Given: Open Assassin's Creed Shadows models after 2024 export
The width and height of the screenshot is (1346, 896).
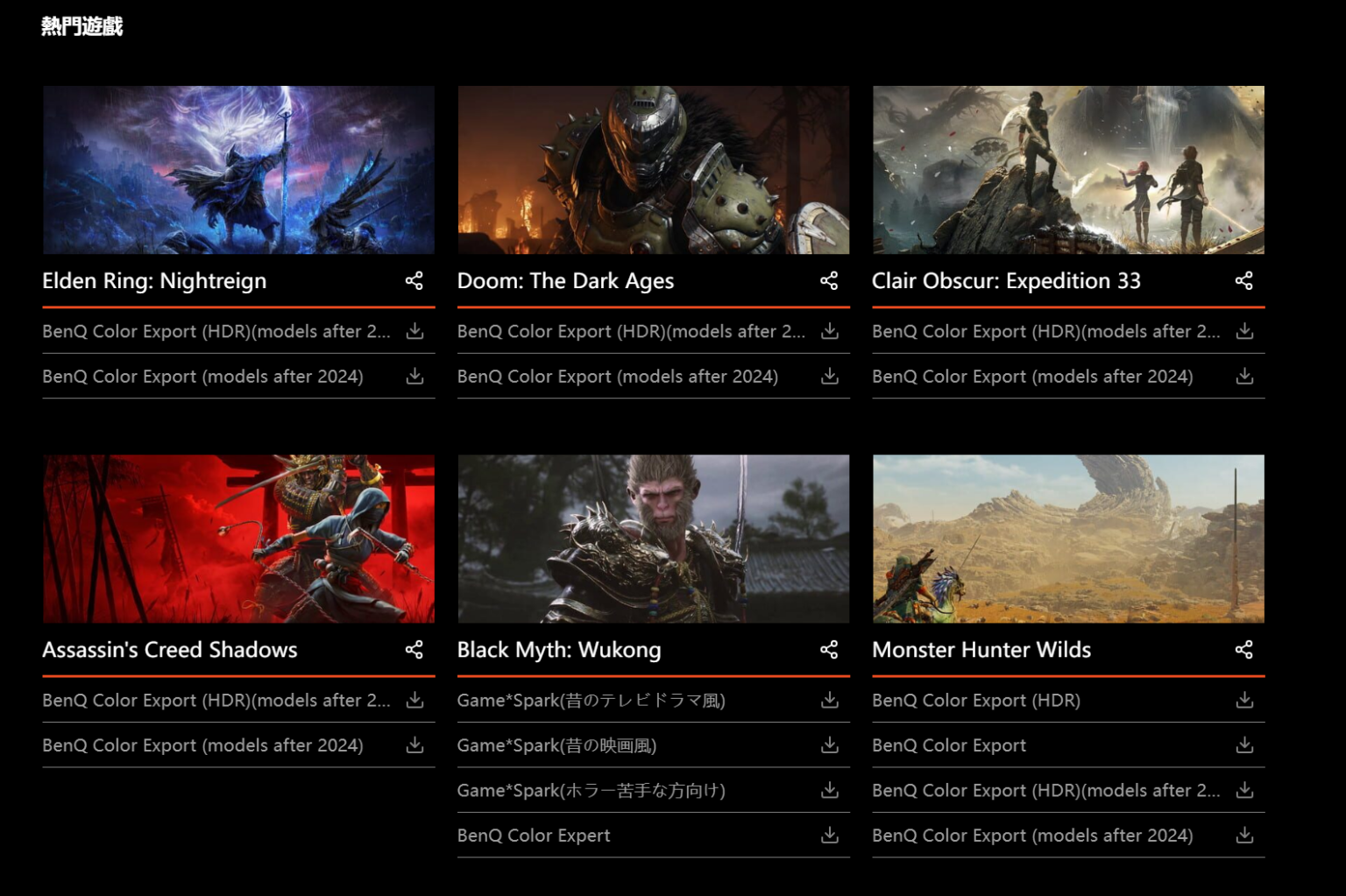Looking at the screenshot, I should tap(202, 745).
